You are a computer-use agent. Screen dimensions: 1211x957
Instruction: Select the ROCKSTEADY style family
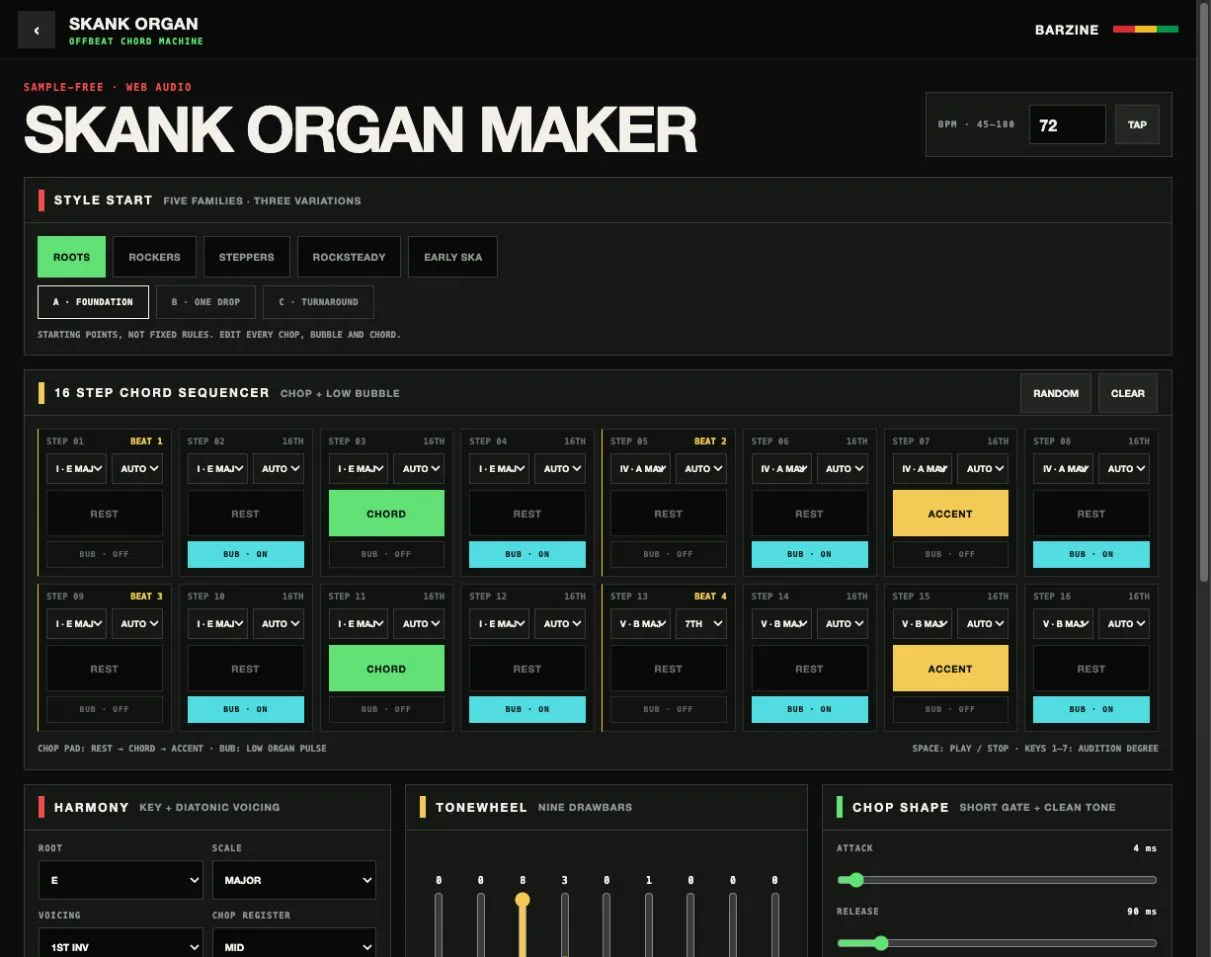pos(349,257)
